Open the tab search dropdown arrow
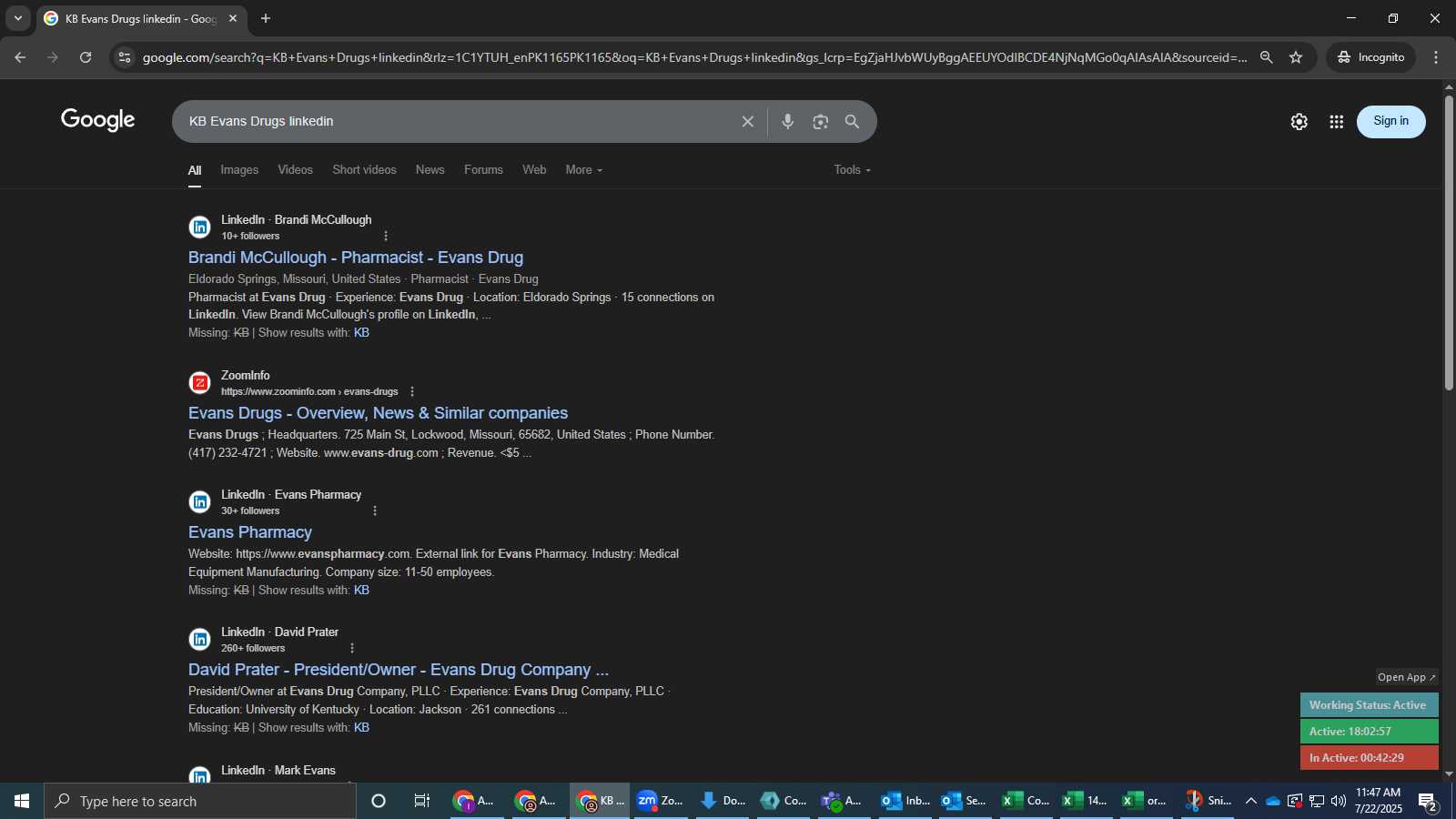 click(x=18, y=18)
